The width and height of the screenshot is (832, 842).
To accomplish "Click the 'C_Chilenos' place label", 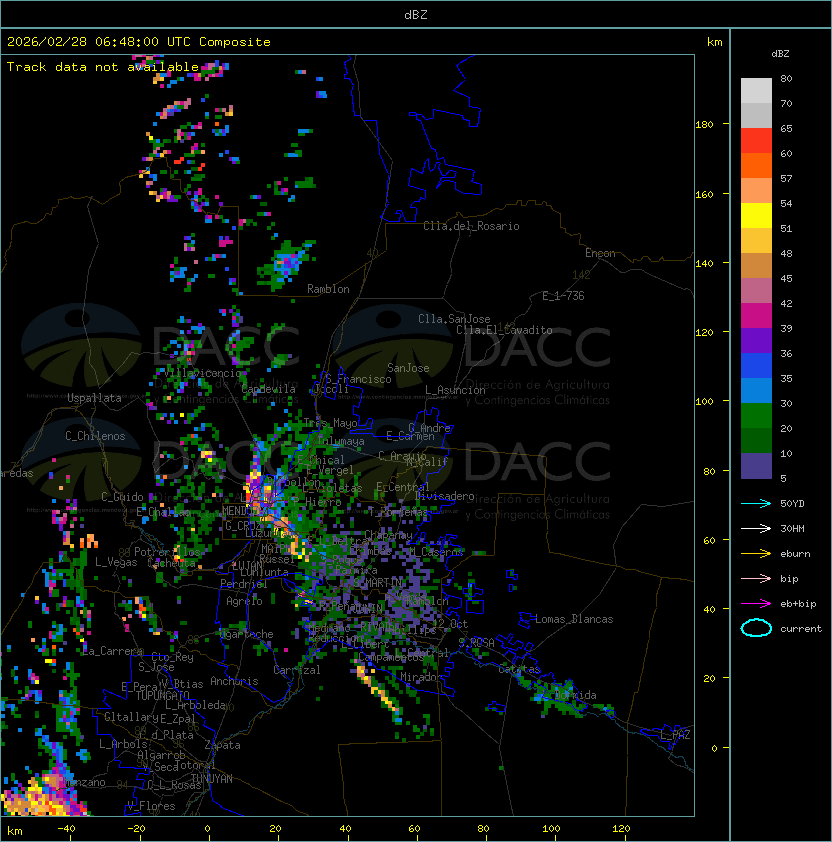I will point(95,436).
